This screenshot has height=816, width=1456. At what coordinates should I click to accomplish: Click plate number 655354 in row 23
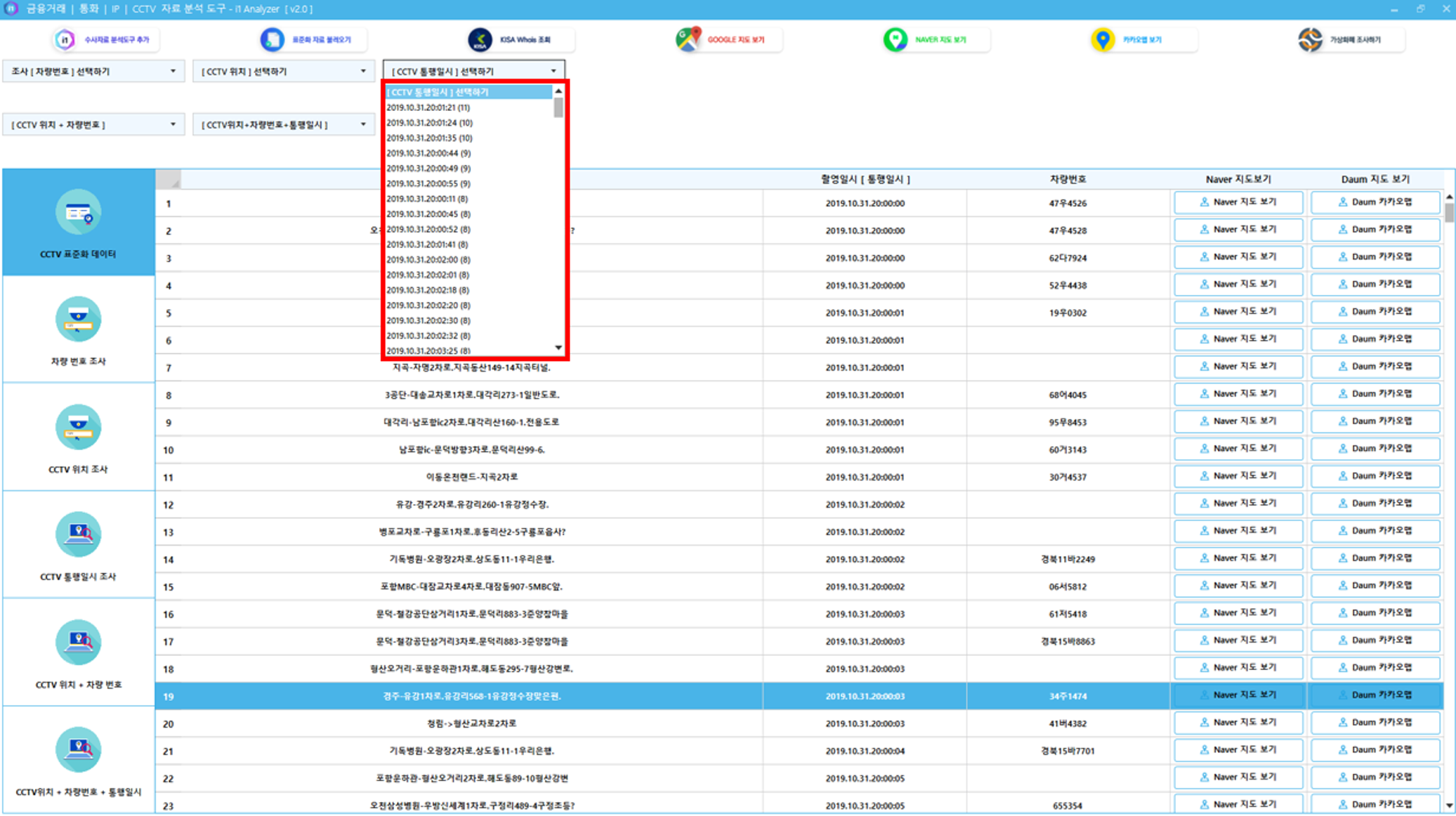coord(1068,806)
